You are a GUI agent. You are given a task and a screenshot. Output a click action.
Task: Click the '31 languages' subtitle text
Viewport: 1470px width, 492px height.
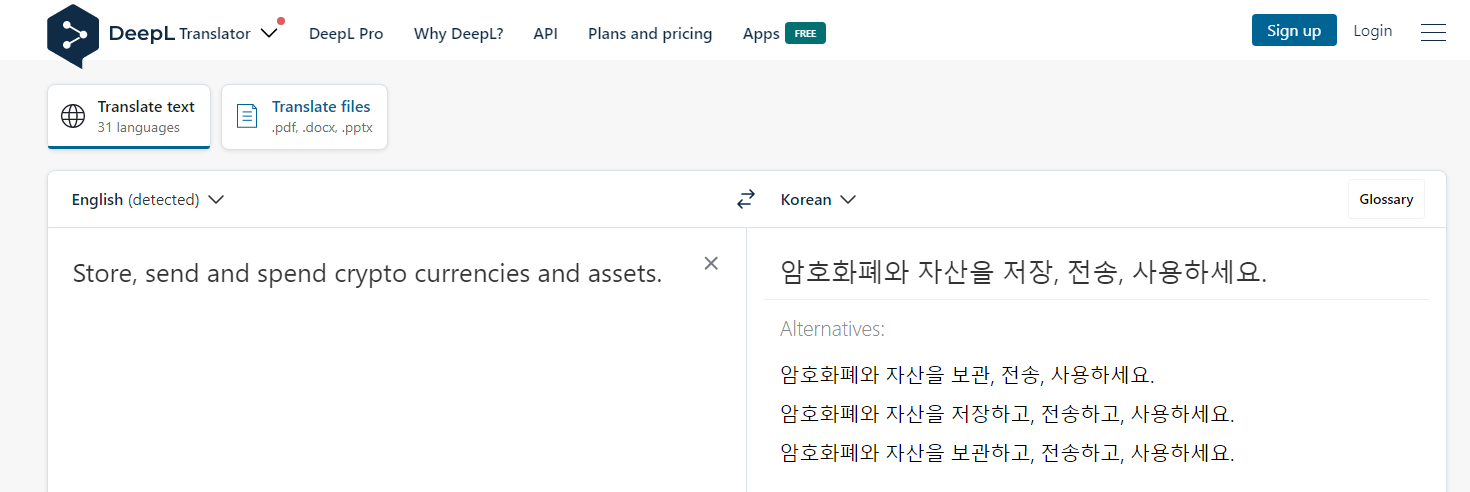pos(139,128)
